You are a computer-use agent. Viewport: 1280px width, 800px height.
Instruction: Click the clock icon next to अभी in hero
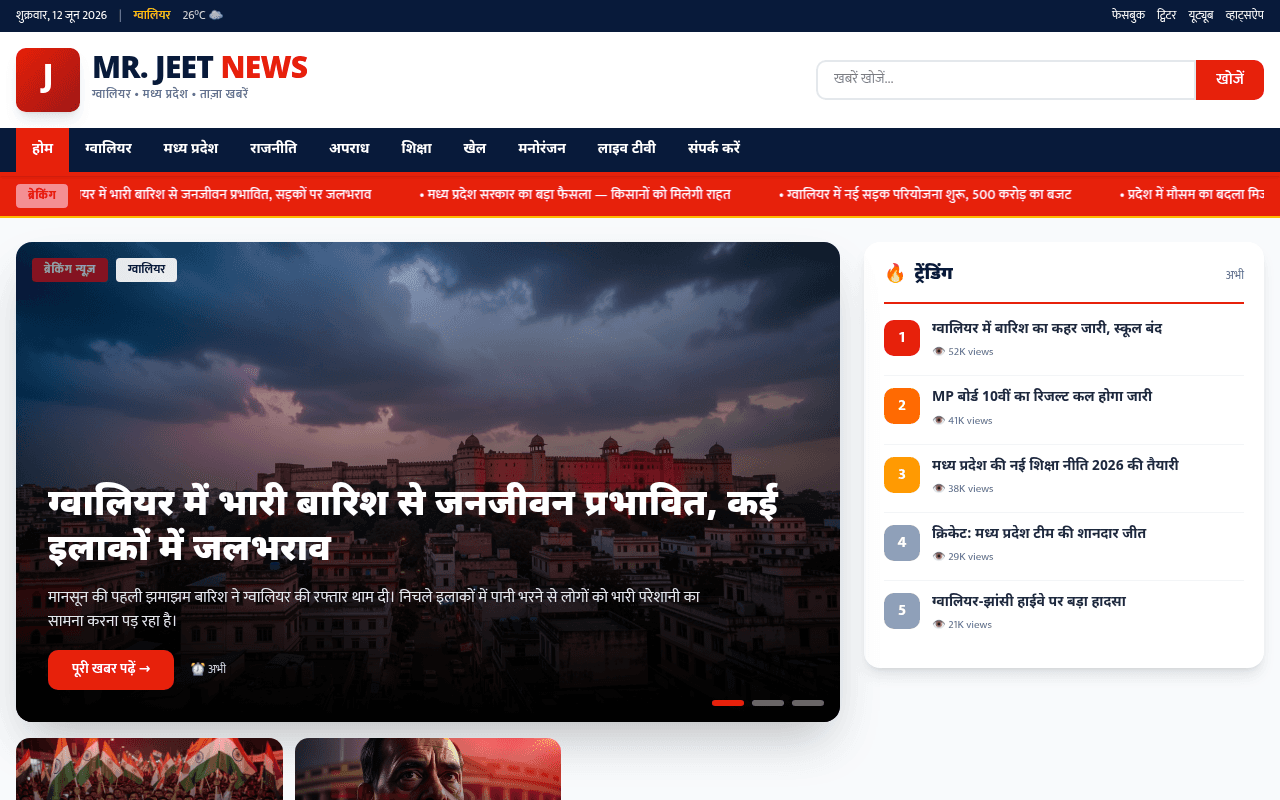click(197, 669)
